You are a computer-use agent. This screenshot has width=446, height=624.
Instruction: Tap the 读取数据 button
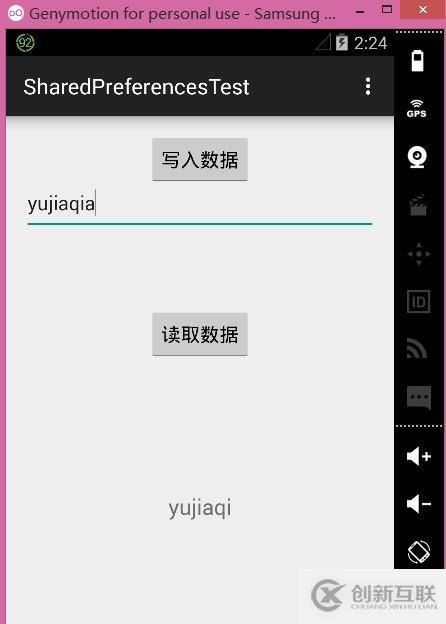click(200, 334)
